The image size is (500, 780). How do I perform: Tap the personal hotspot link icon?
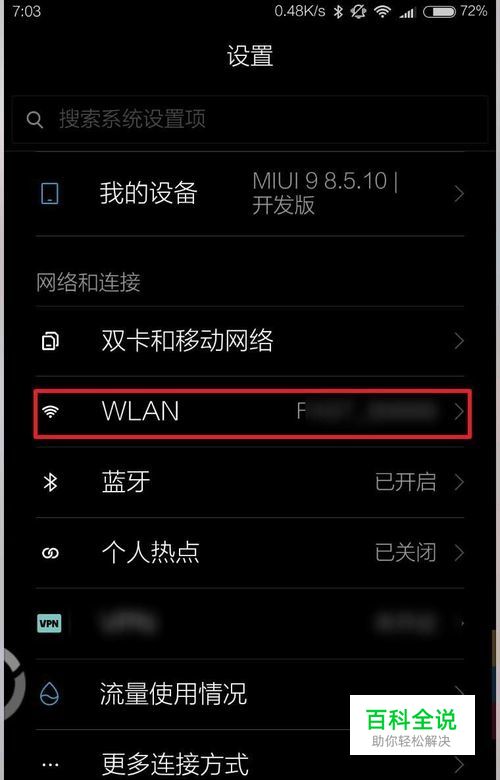pyautogui.click(x=50, y=553)
